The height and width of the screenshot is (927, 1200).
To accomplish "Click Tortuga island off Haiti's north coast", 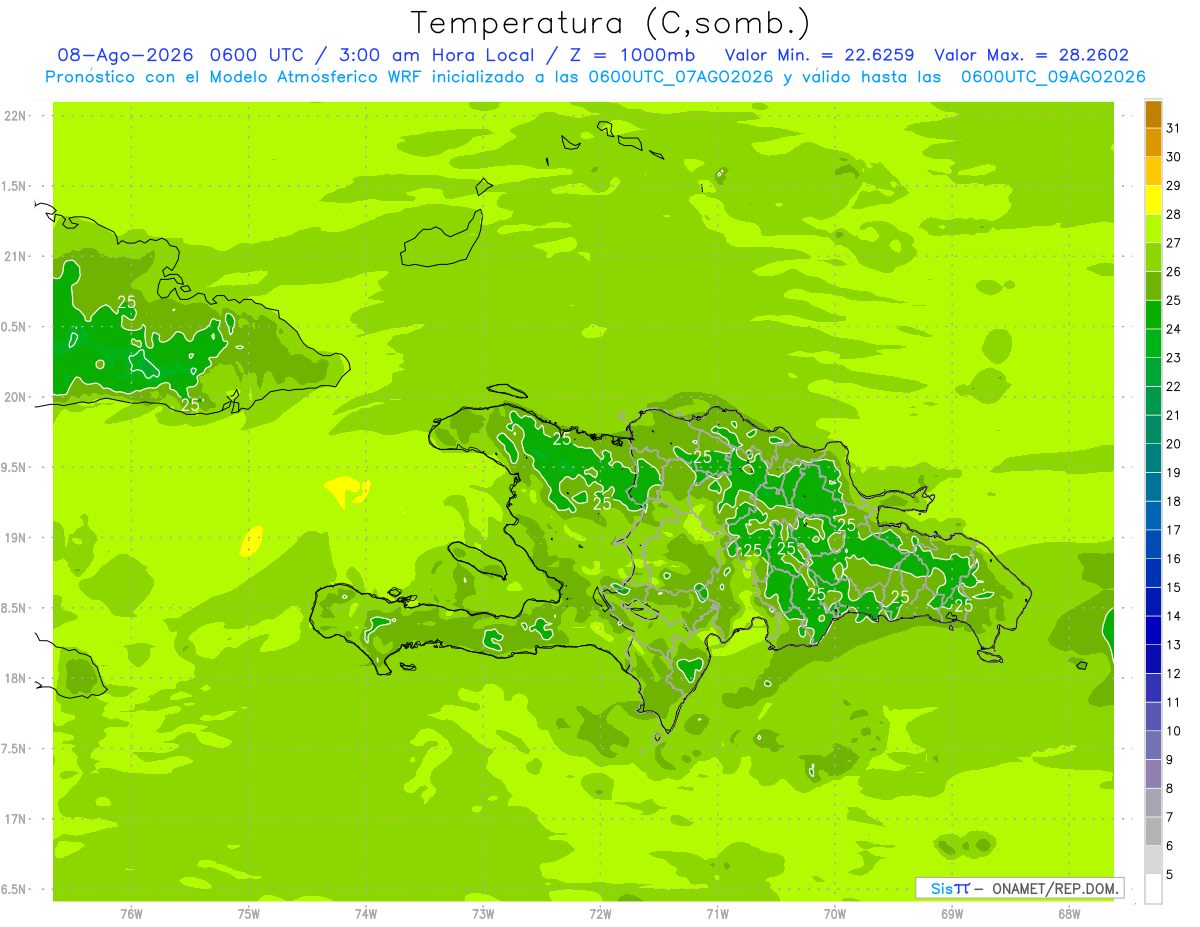I will (506, 391).
